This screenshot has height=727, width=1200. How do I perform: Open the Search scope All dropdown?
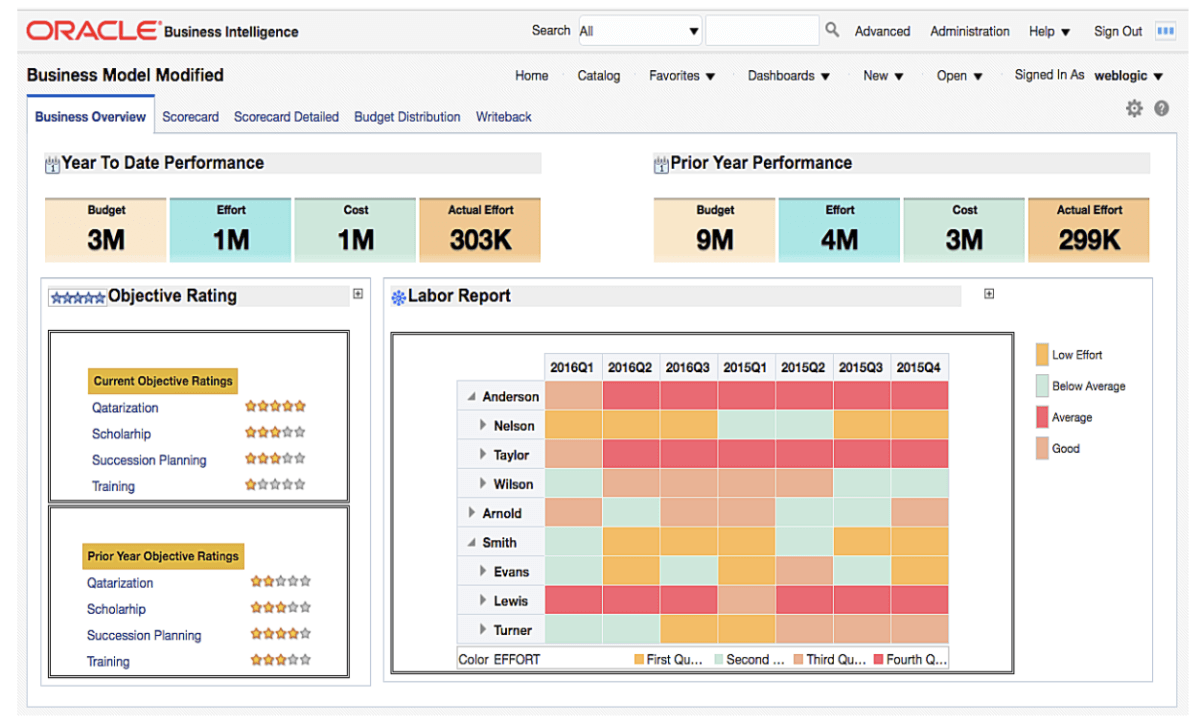[639, 31]
